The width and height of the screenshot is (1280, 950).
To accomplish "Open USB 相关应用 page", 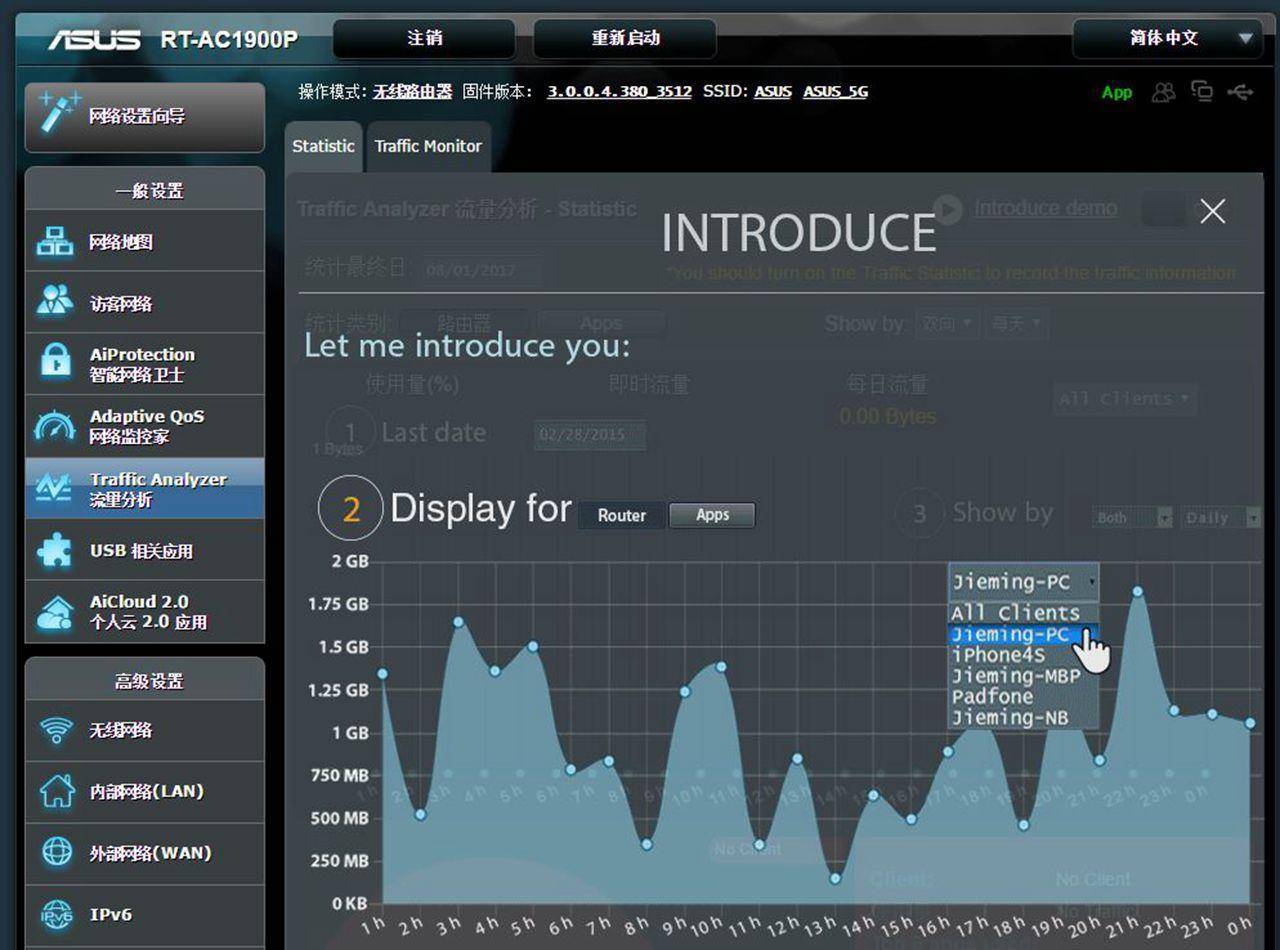I will pos(145,550).
